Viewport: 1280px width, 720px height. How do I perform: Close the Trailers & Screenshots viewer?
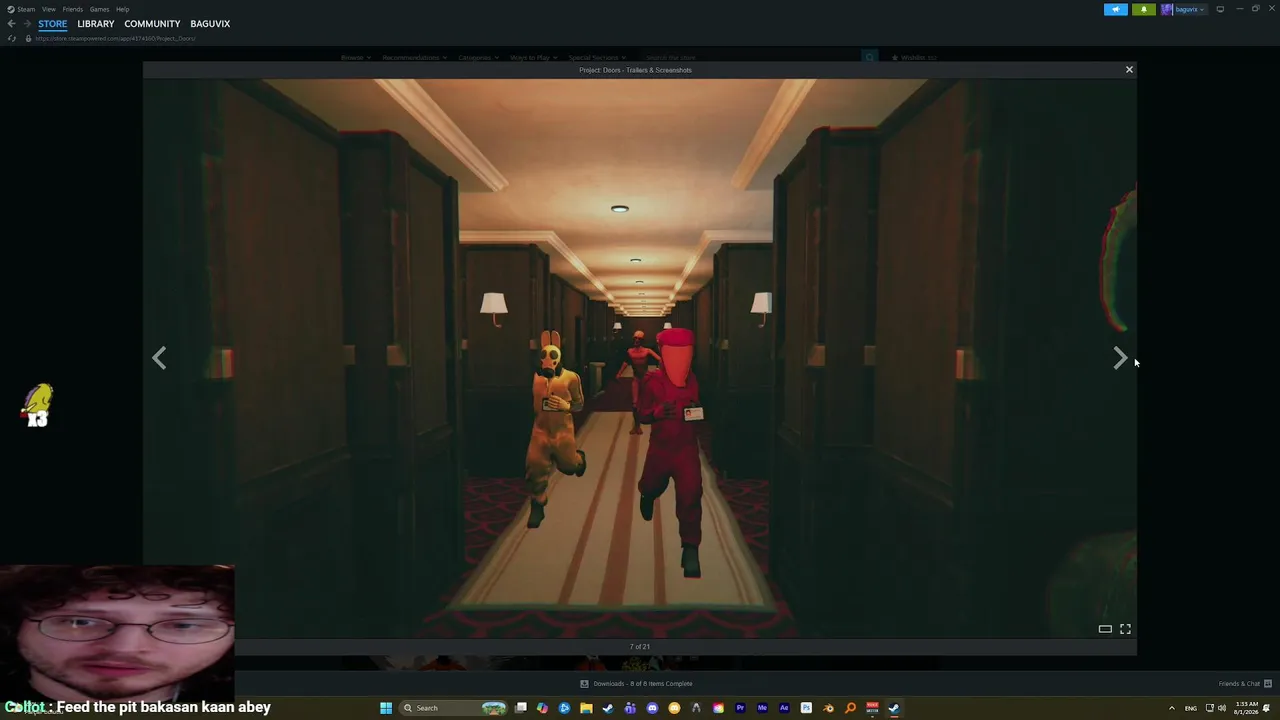point(1129,69)
